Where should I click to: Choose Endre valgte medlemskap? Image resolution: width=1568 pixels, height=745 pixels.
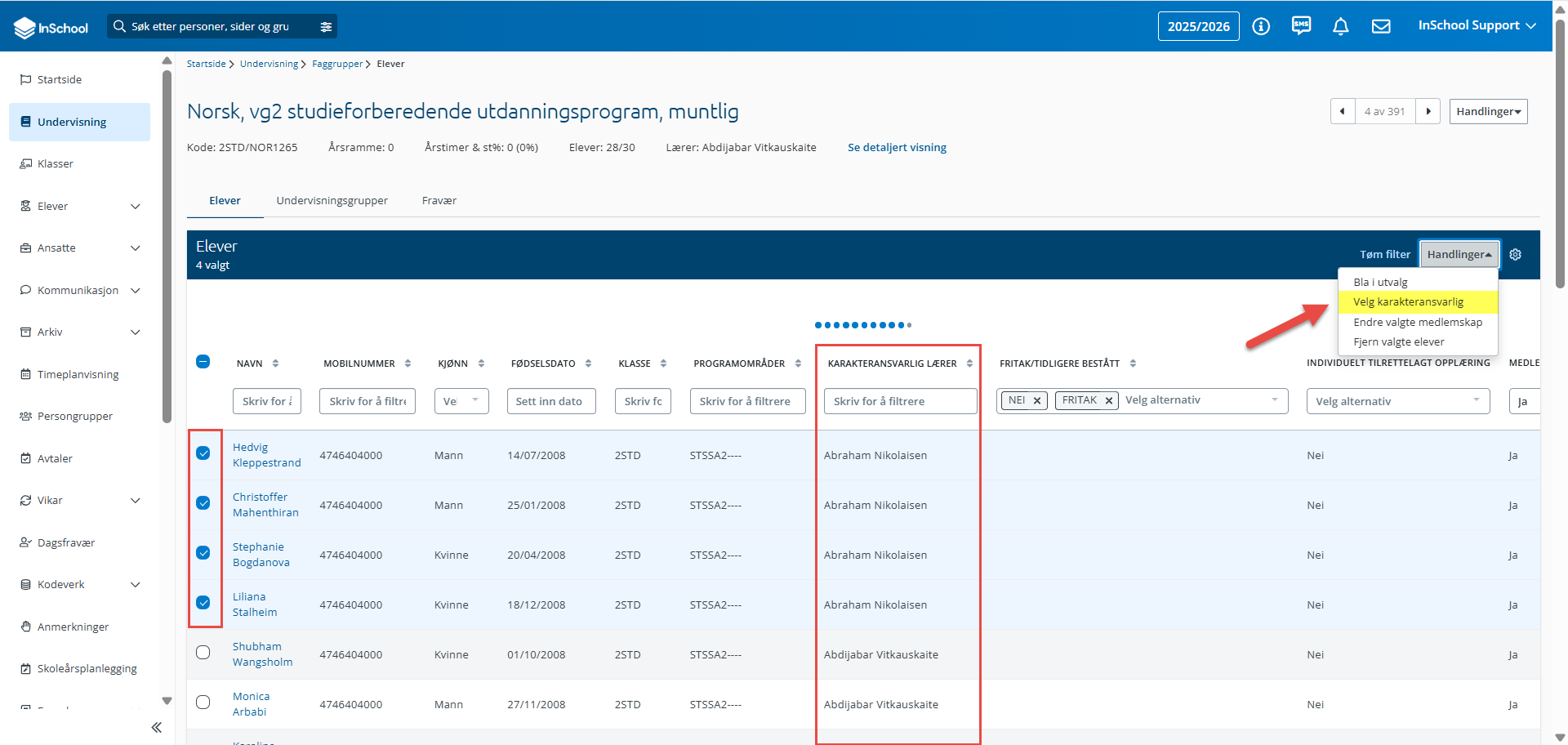coord(1418,323)
